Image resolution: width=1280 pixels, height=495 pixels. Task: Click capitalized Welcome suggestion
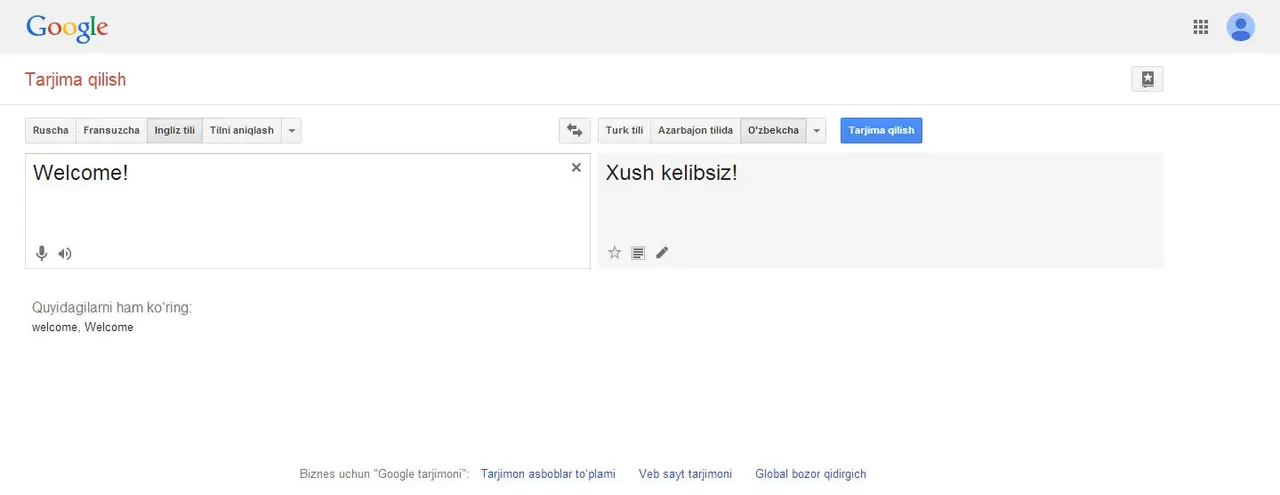109,328
